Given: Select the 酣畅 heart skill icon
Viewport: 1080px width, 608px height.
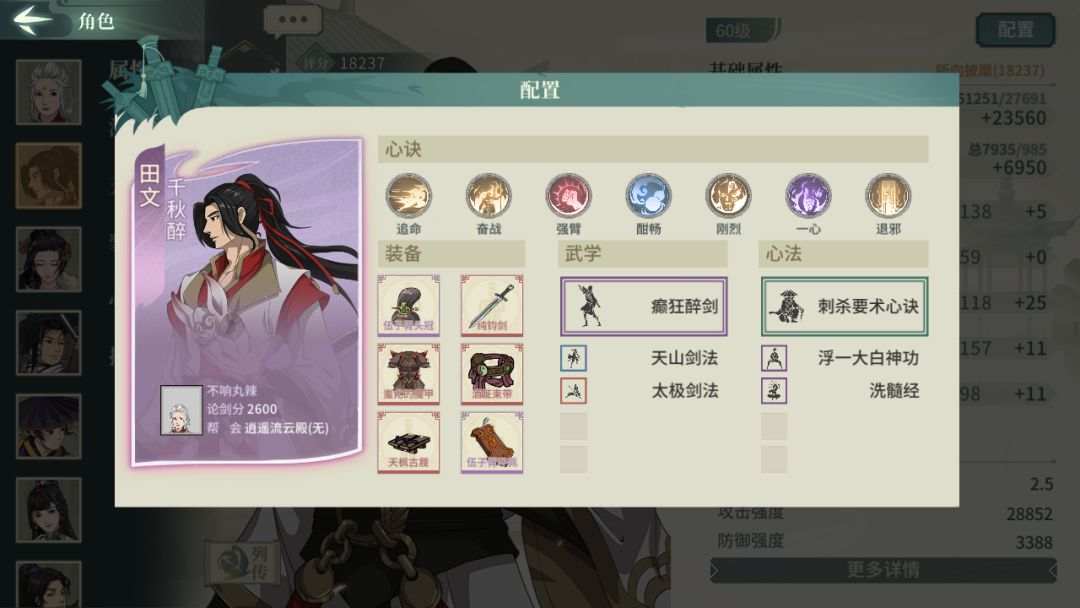Looking at the screenshot, I should click(648, 196).
